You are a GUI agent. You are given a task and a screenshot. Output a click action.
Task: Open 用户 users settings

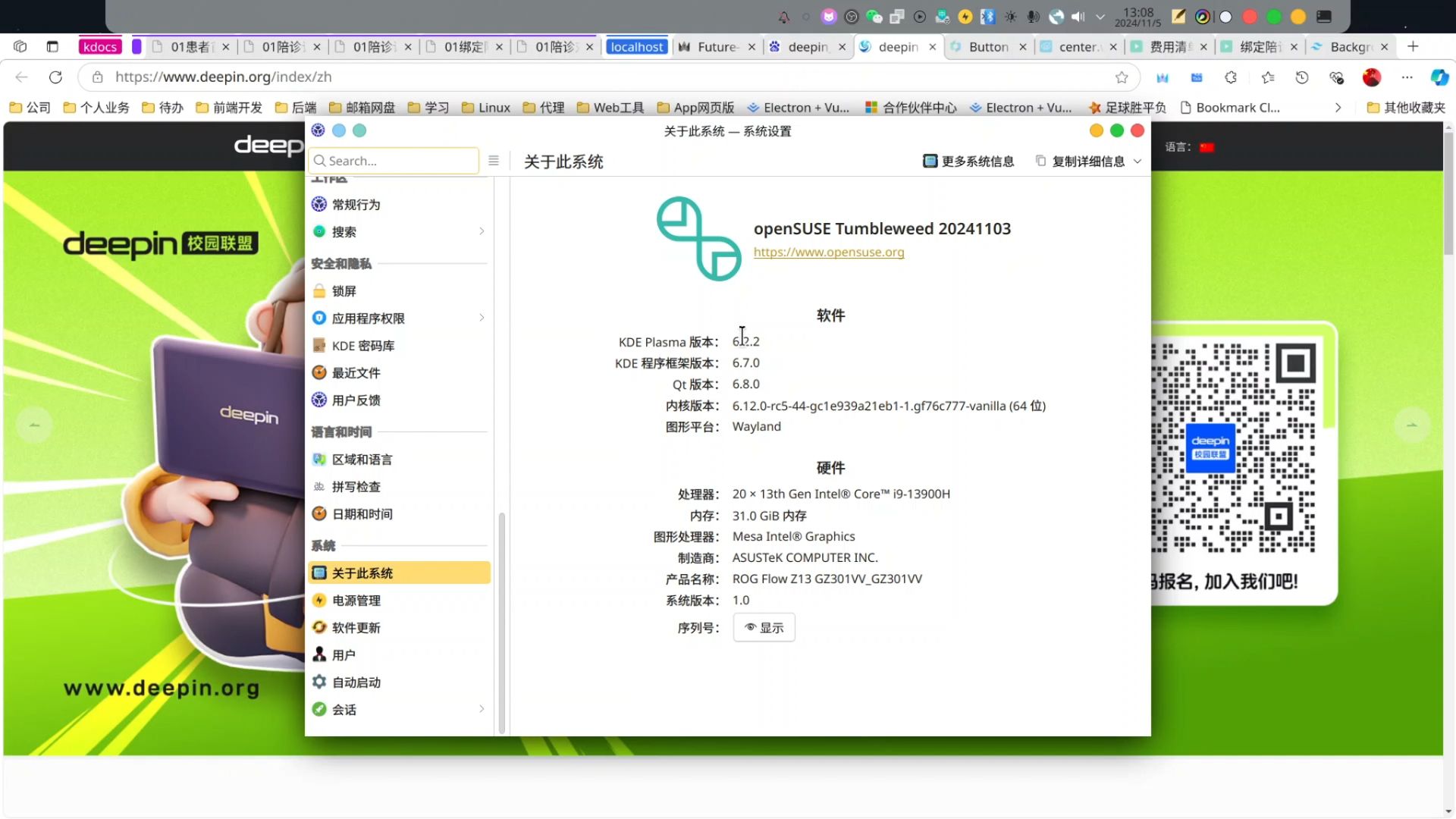click(399, 655)
